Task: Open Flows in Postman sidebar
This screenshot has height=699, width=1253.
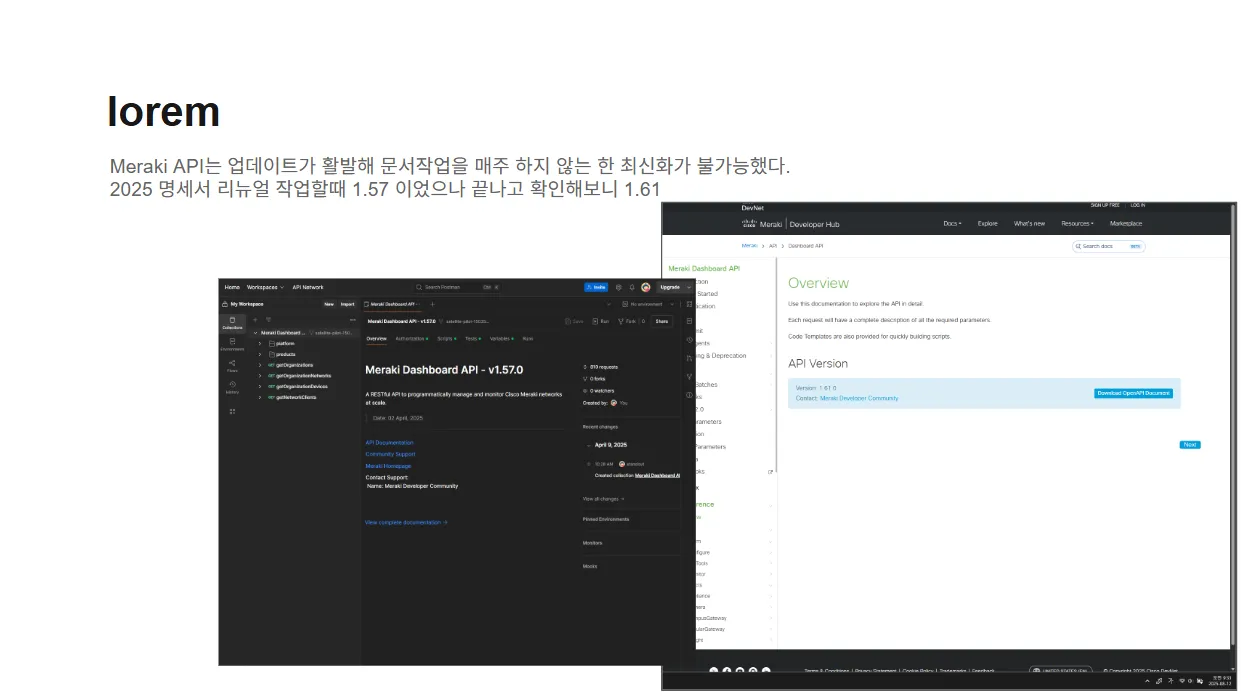Action: point(232,366)
